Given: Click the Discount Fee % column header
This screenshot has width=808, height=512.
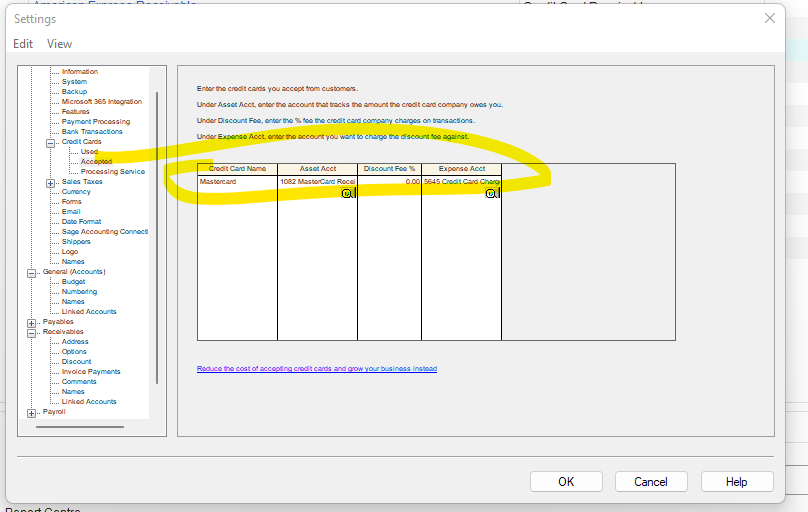Looking at the screenshot, I should (389, 169).
